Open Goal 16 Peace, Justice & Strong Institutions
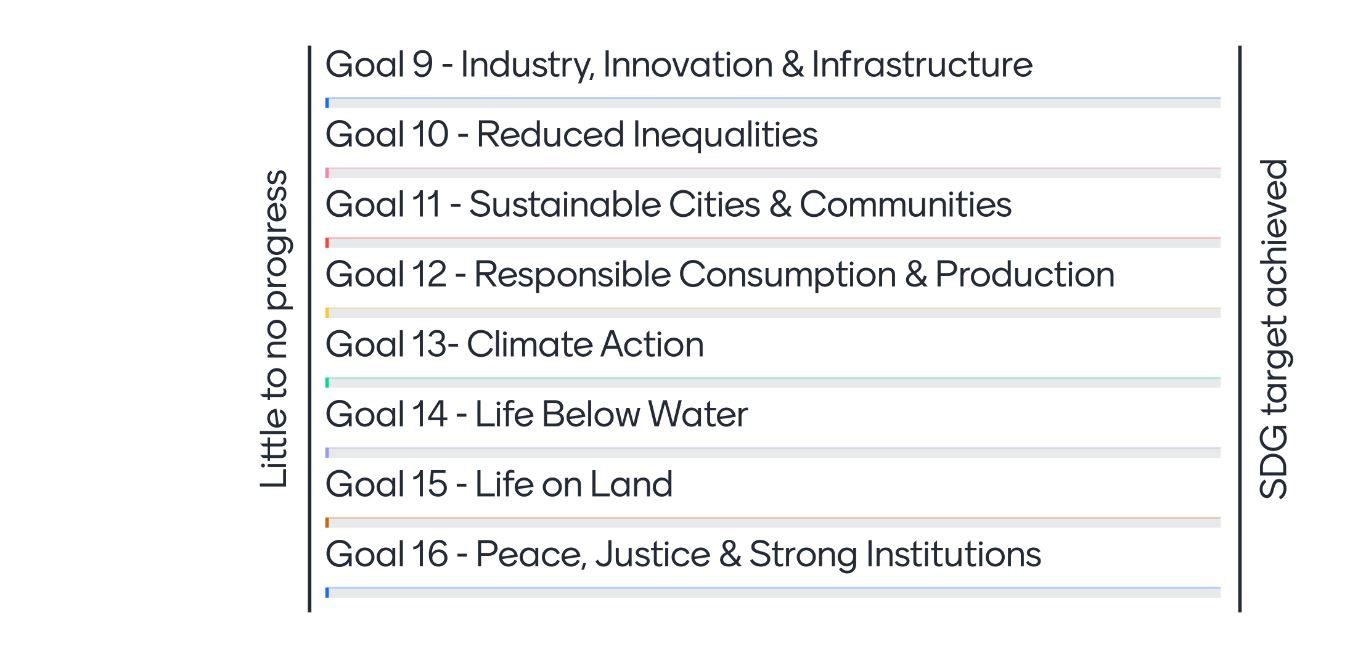 pyautogui.click(x=684, y=555)
